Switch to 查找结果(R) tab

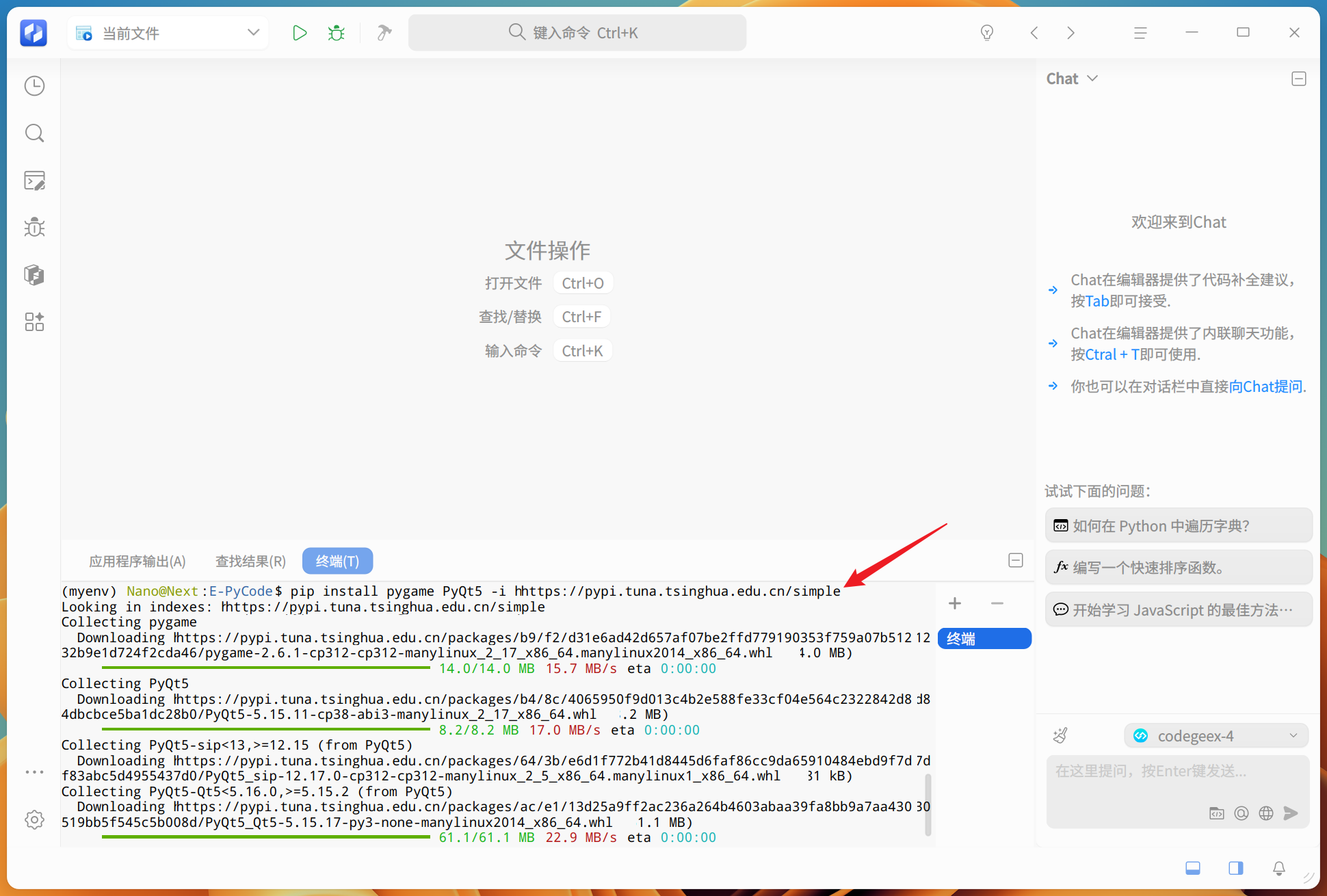tap(250, 562)
